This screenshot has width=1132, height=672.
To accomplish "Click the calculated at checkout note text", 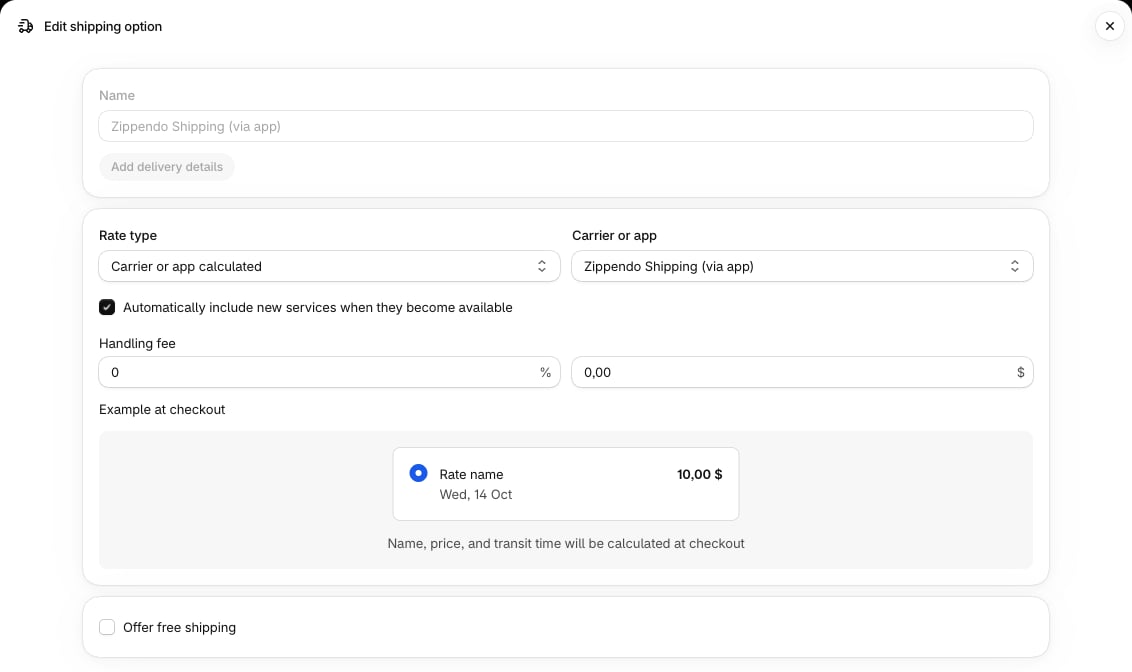I will tap(566, 544).
